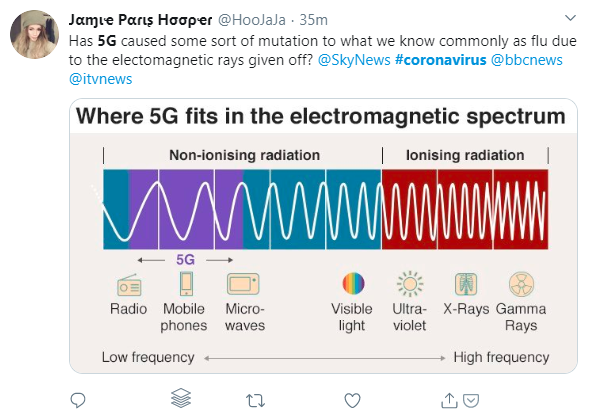This screenshot has width=589, height=417.
Task: Click the visible light rainbow circle
Action: [353, 283]
